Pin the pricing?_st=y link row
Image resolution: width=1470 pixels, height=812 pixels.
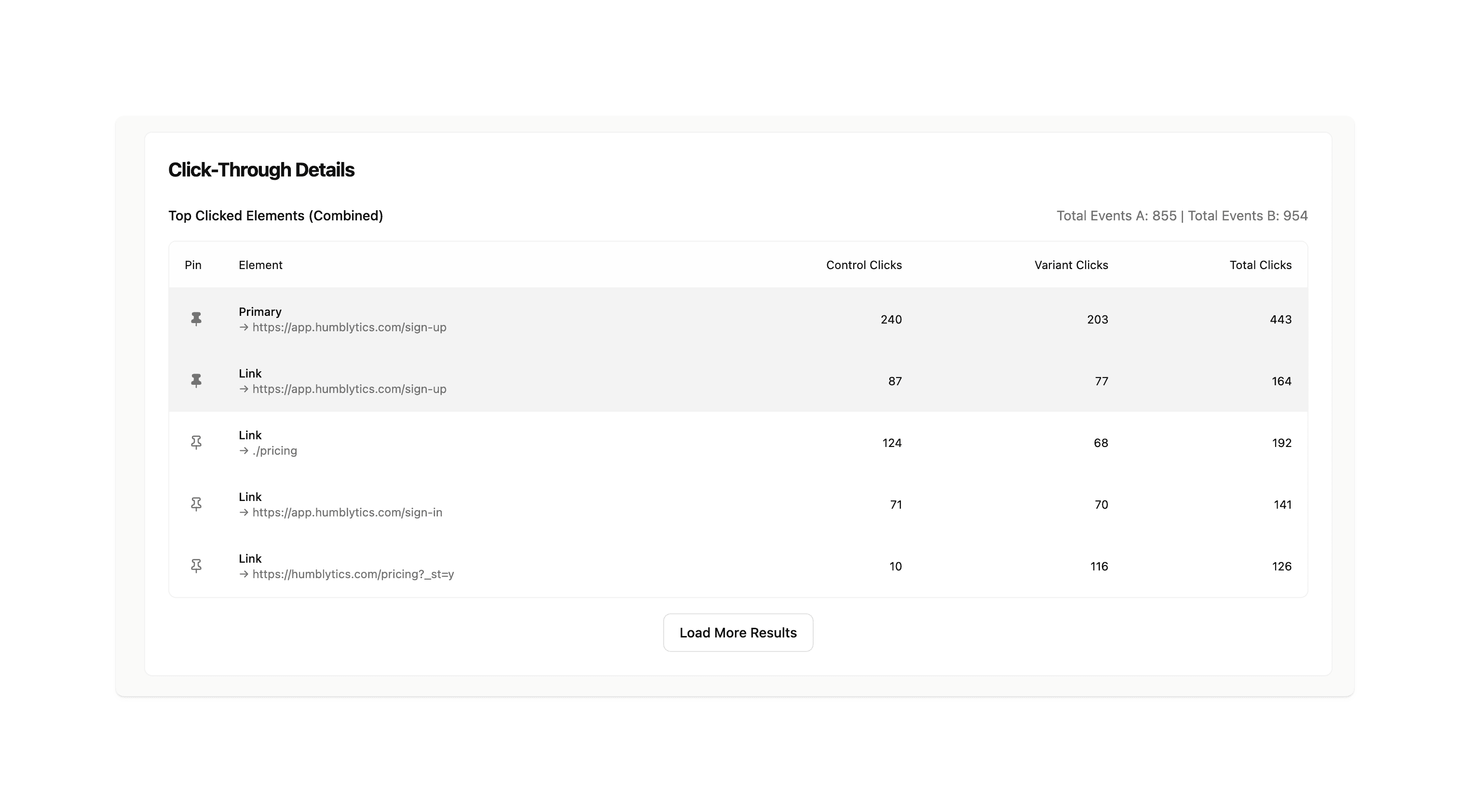pyautogui.click(x=196, y=566)
